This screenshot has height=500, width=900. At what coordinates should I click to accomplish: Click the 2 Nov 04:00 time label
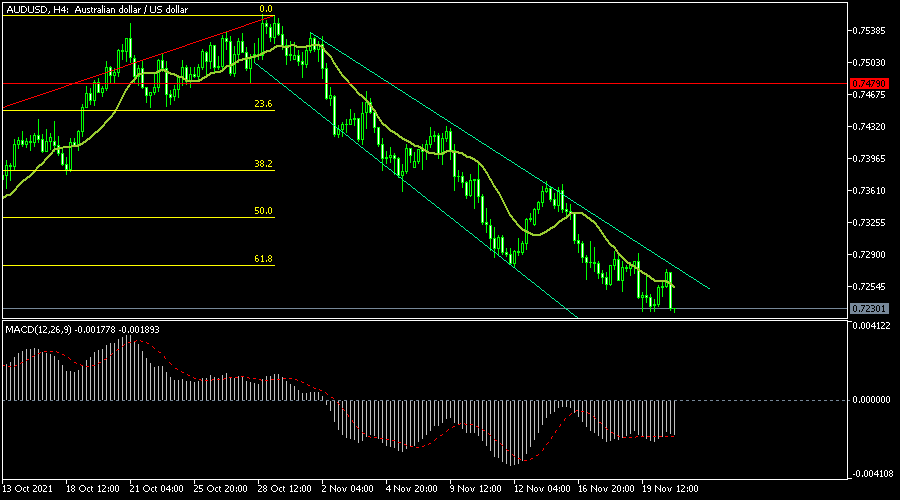[347, 489]
